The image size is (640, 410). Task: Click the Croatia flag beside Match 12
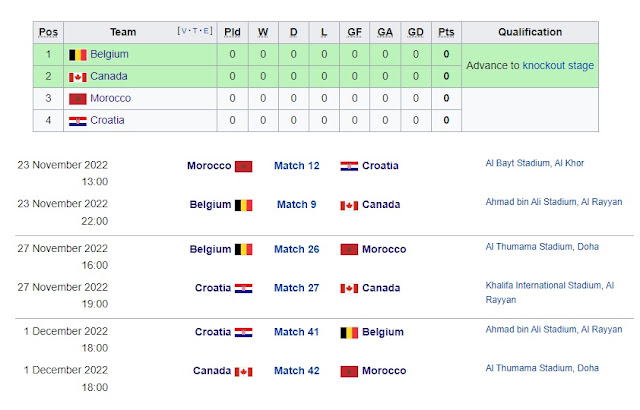[x=349, y=166]
